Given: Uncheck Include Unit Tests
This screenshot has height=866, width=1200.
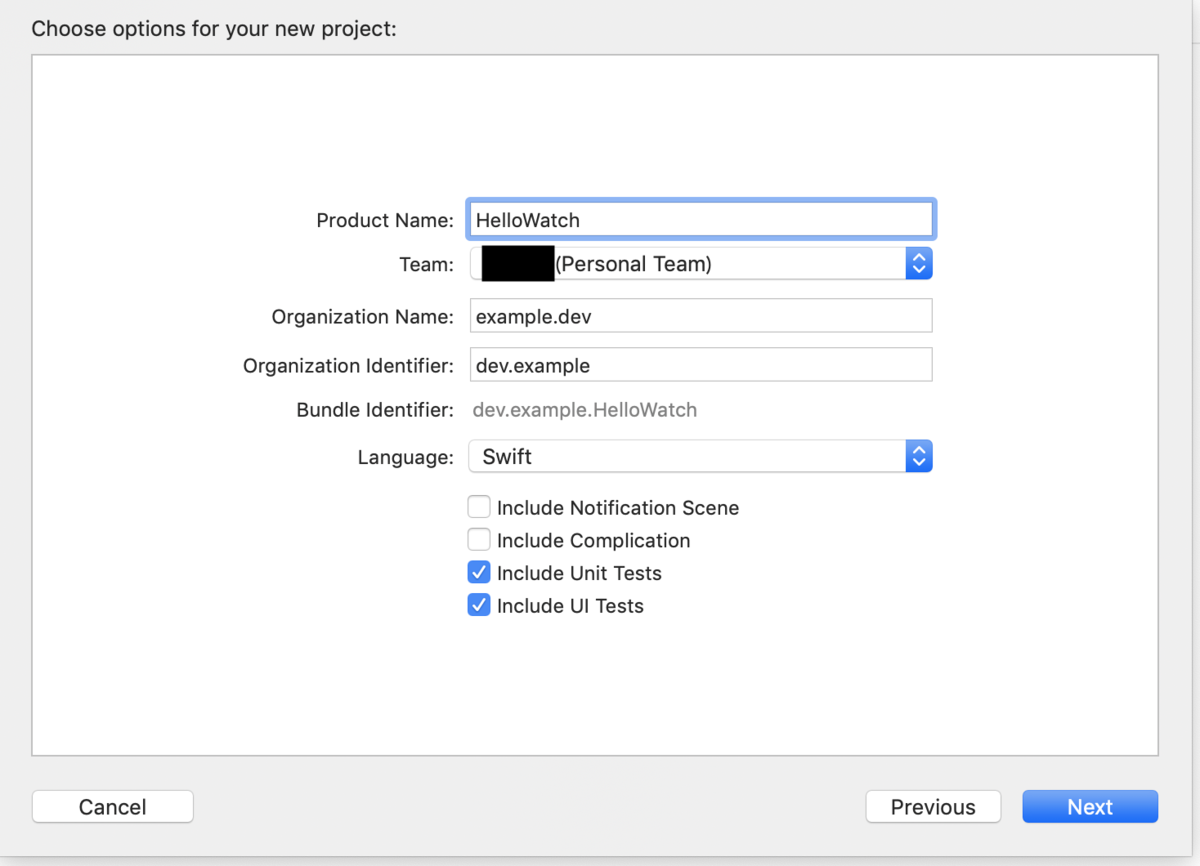Looking at the screenshot, I should tap(480, 573).
